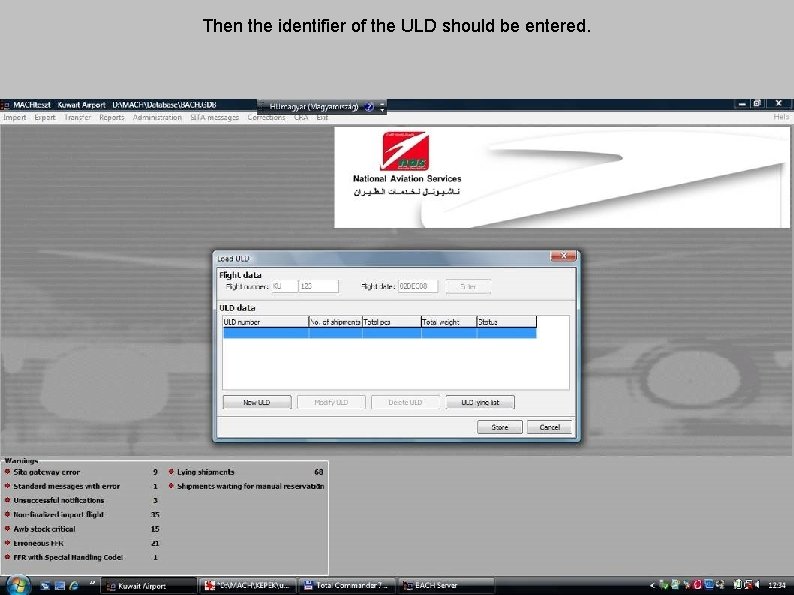794x595 pixels.
Task: Open the Reports menu
Action: [112, 117]
